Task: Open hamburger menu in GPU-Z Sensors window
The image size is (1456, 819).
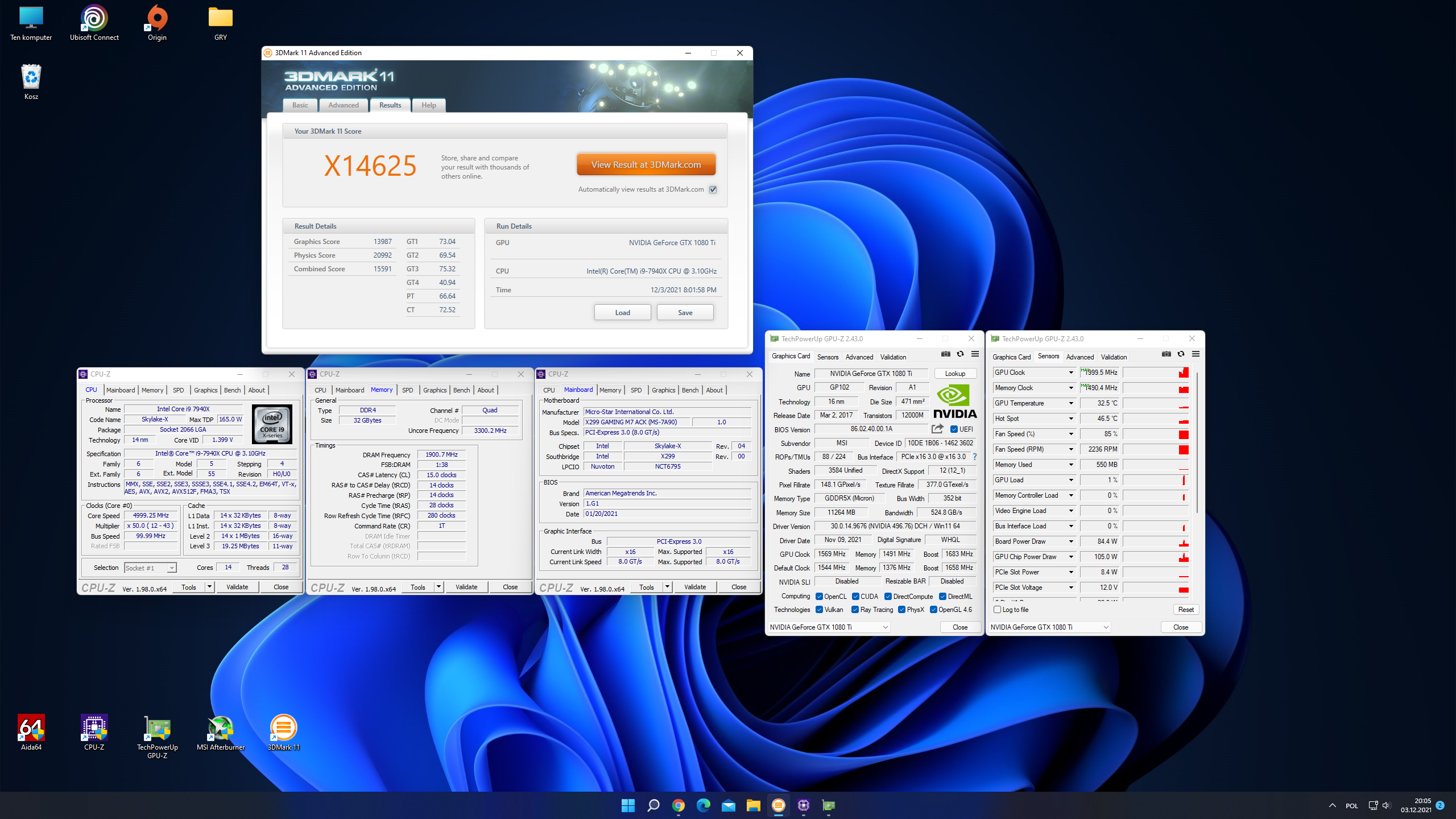Action: click(1196, 354)
